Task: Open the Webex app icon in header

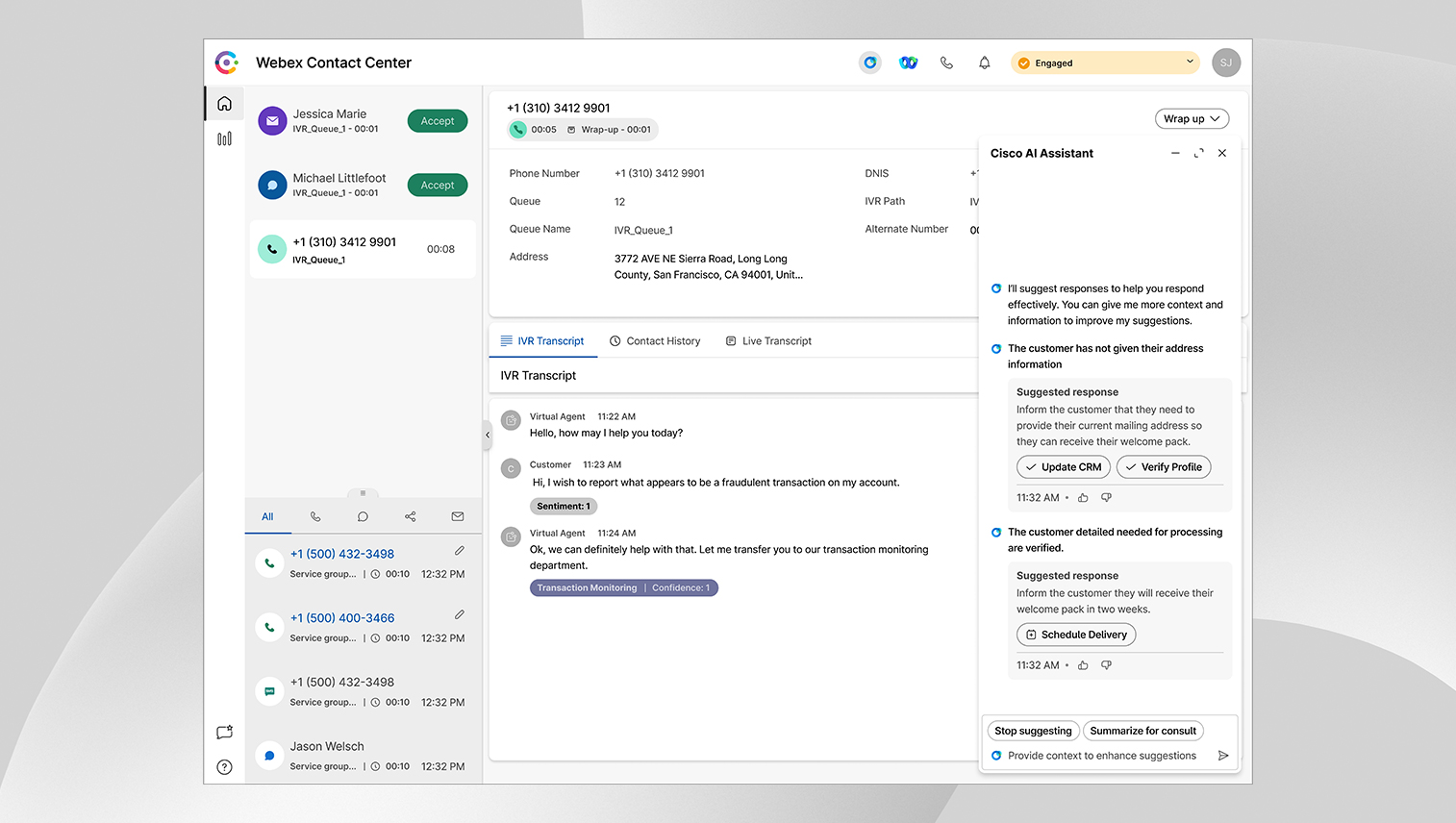Action: [x=908, y=62]
